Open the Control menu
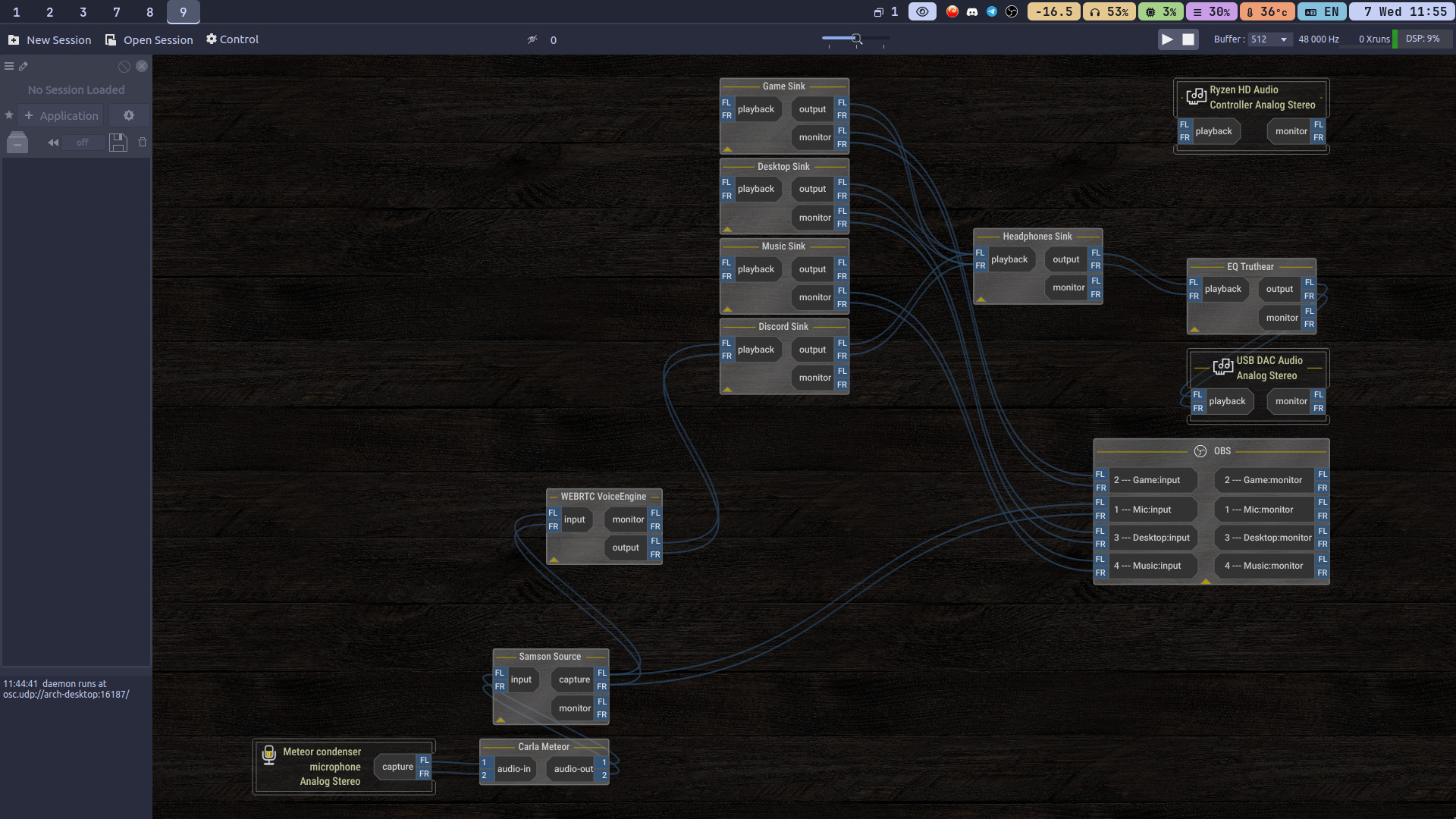1456x819 pixels. point(232,39)
